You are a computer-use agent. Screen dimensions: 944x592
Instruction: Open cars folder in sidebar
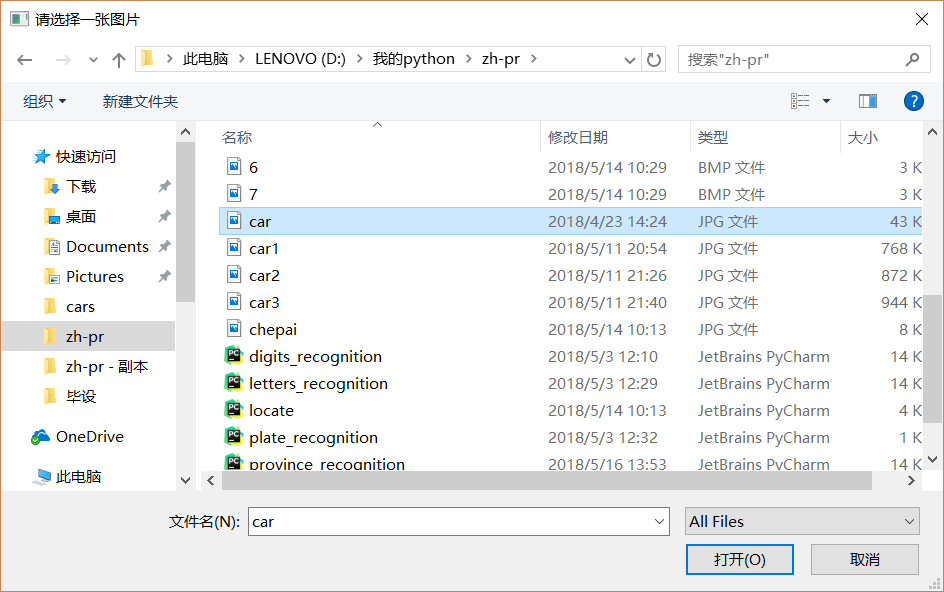click(x=80, y=307)
